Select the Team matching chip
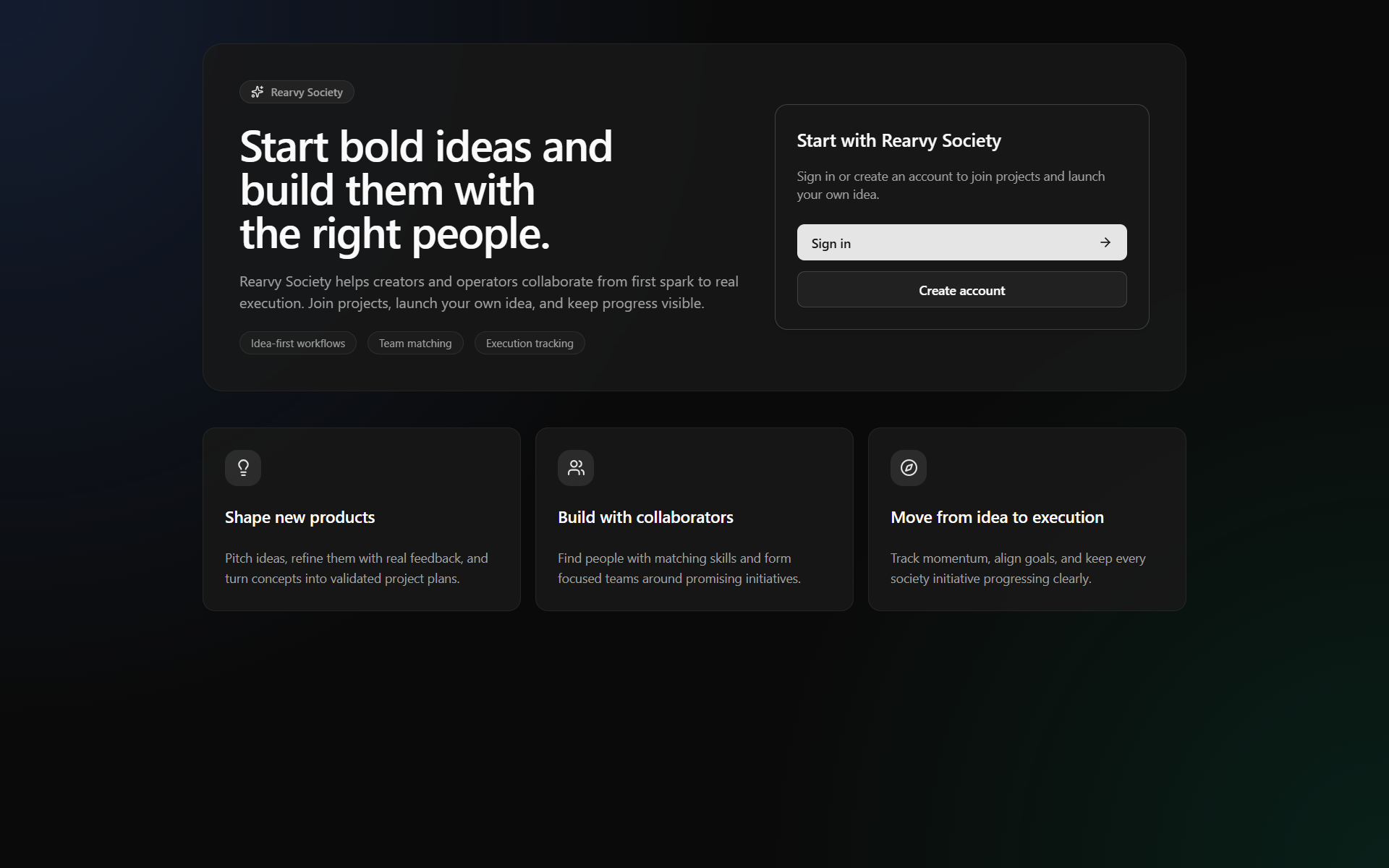The image size is (1389, 868). coord(415,344)
